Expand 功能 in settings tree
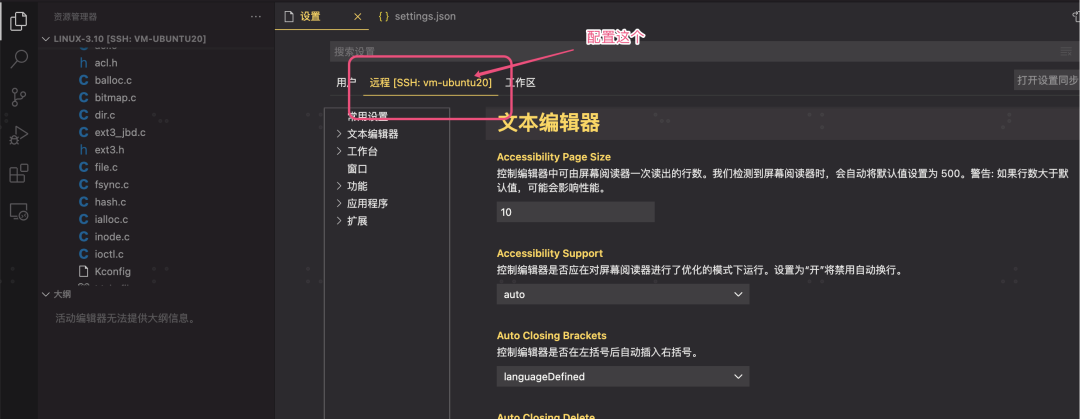1080x419 pixels. (357, 186)
